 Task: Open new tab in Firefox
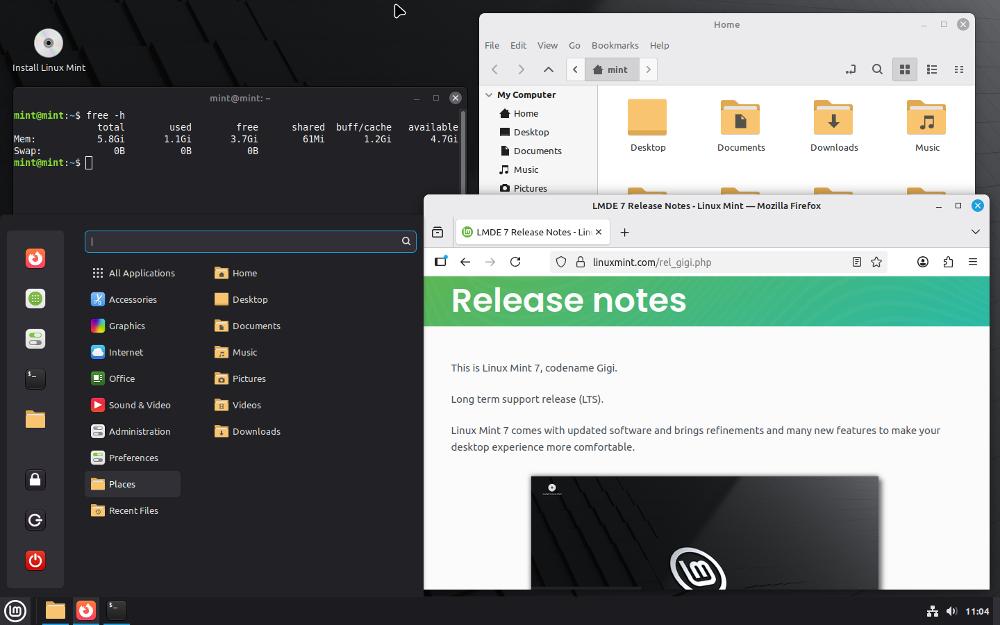tap(624, 232)
